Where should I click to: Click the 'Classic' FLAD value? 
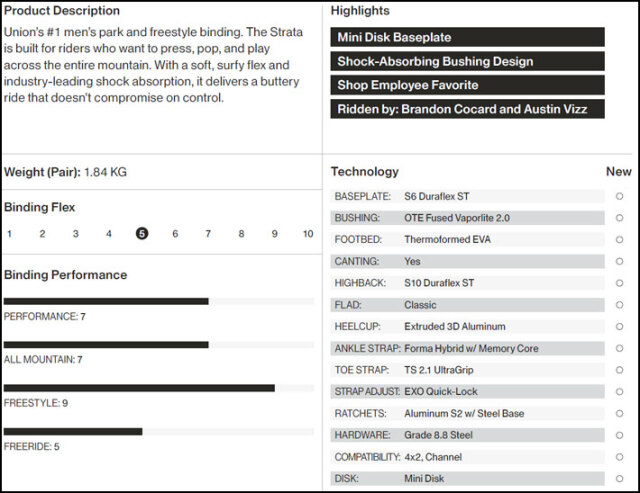420,305
